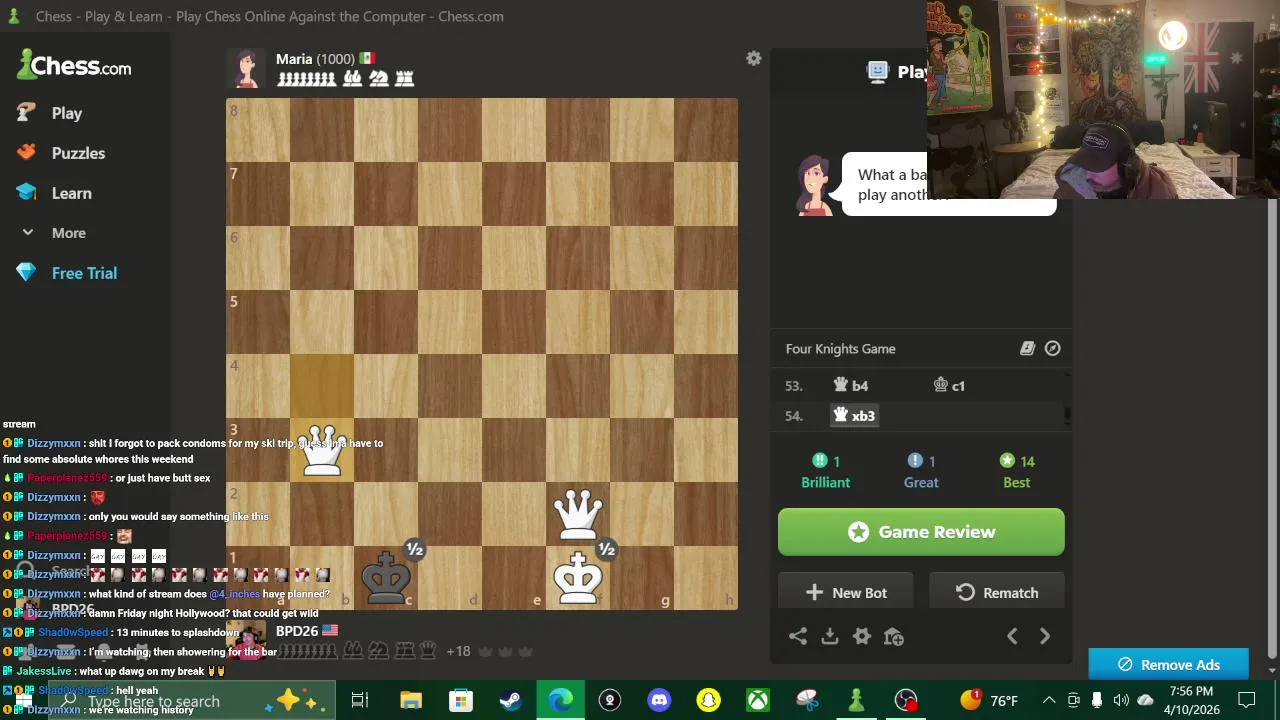This screenshot has height=720, width=1280.
Task: Switch to Microsoft Edge on the taskbar
Action: (560, 700)
